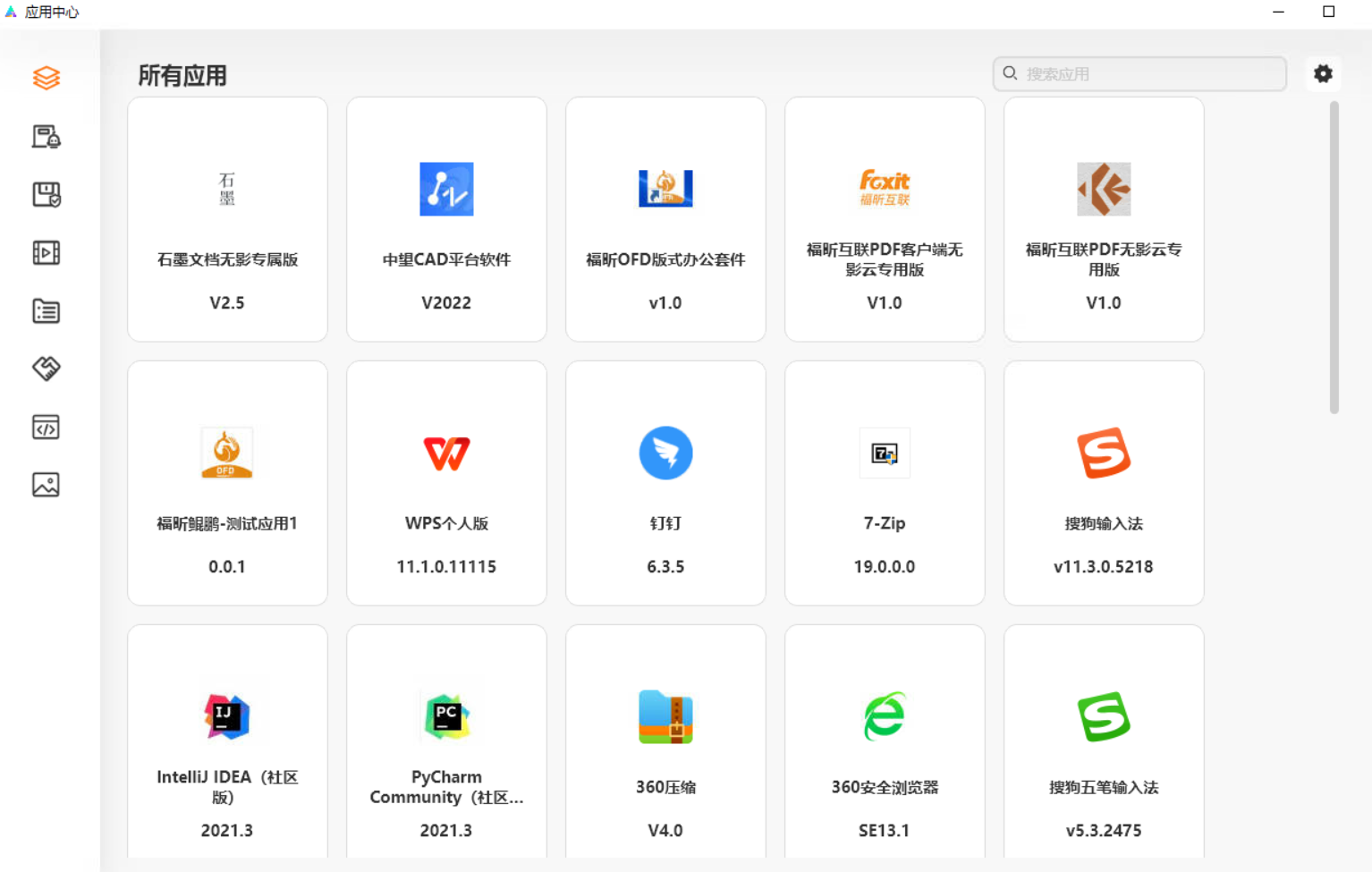Viewport: 1372px width, 872px height.
Task: Open the video film sidebar category
Action: click(x=47, y=252)
